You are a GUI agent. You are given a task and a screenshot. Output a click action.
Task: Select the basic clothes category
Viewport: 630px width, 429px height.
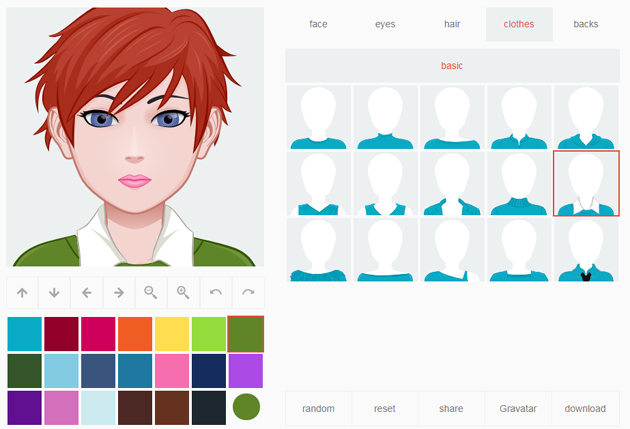(452, 65)
